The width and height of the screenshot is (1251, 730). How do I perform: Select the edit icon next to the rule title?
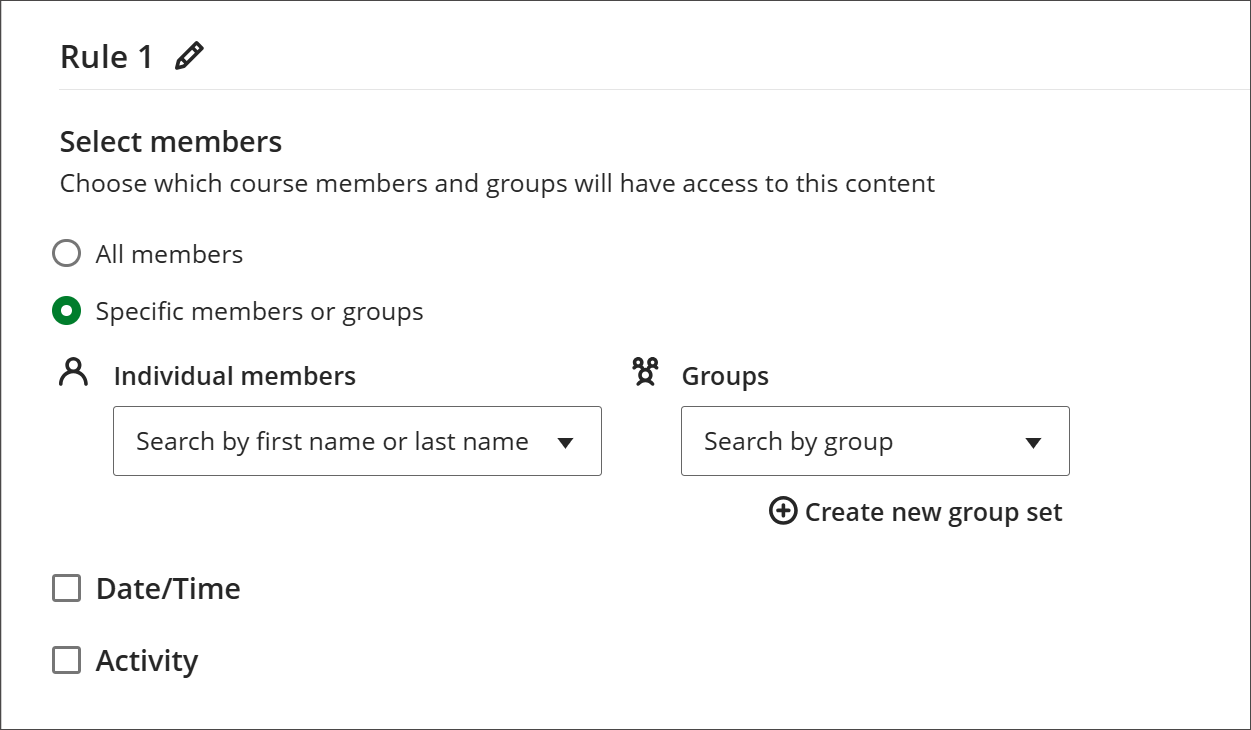pos(189,55)
